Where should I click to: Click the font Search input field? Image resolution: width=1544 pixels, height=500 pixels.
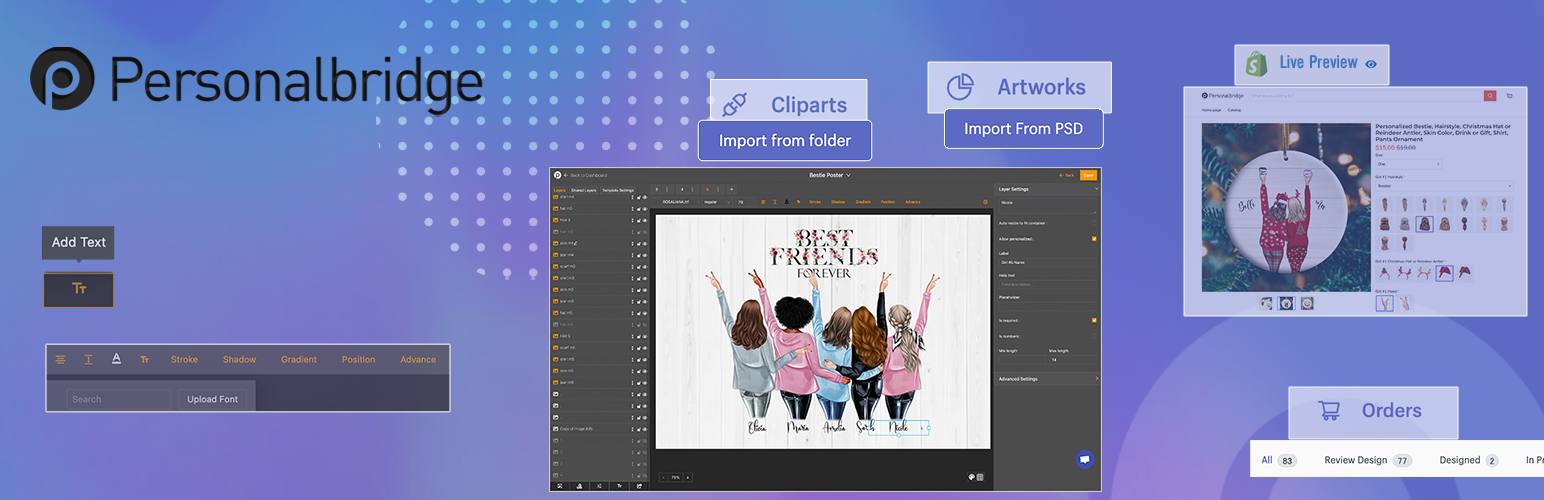(117, 399)
